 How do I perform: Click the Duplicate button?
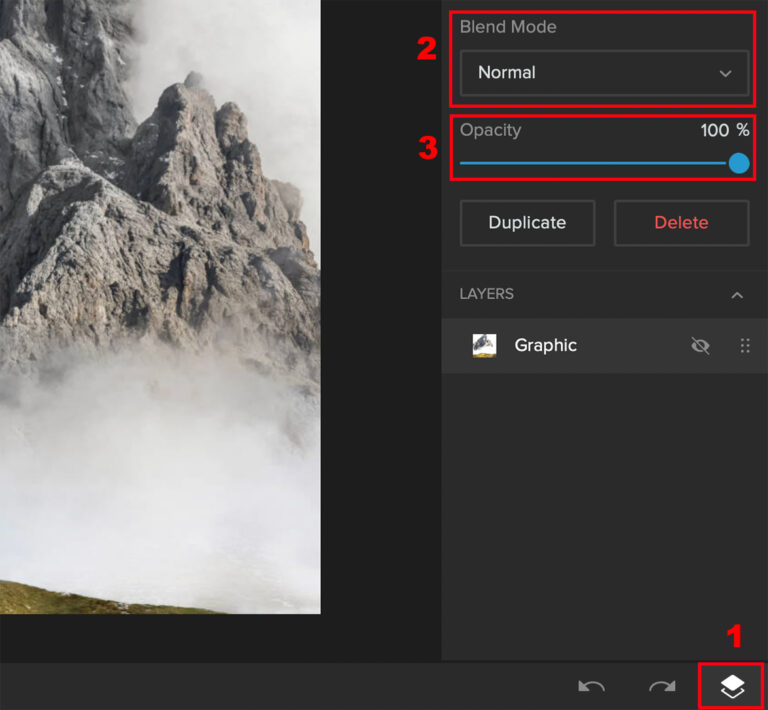(528, 223)
